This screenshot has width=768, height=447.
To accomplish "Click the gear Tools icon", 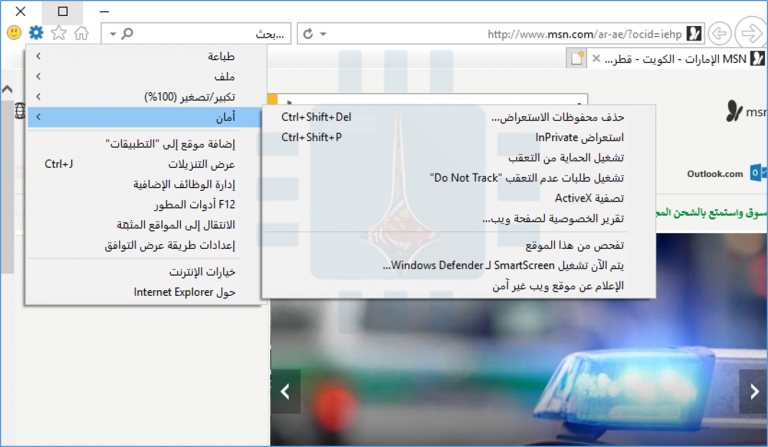I will [36, 33].
